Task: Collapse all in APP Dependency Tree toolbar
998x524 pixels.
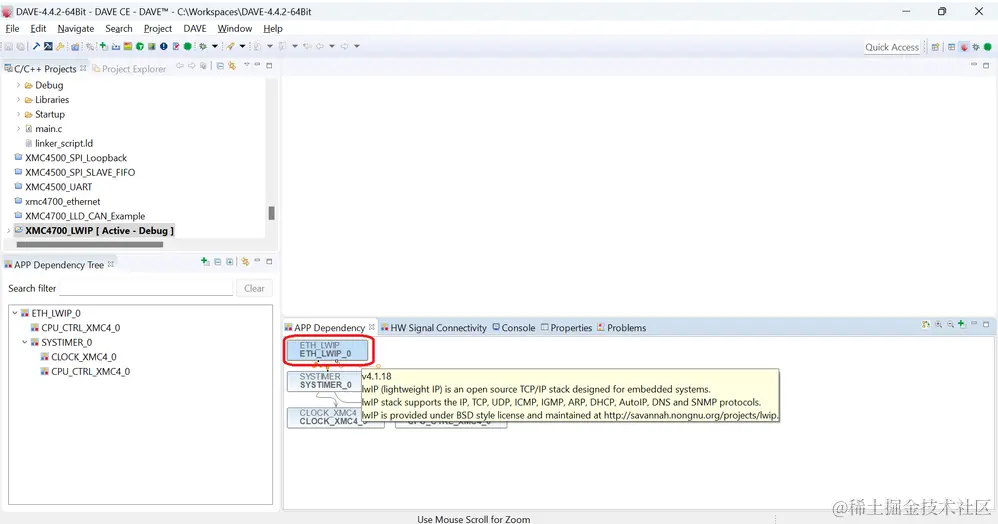Action: (218, 262)
